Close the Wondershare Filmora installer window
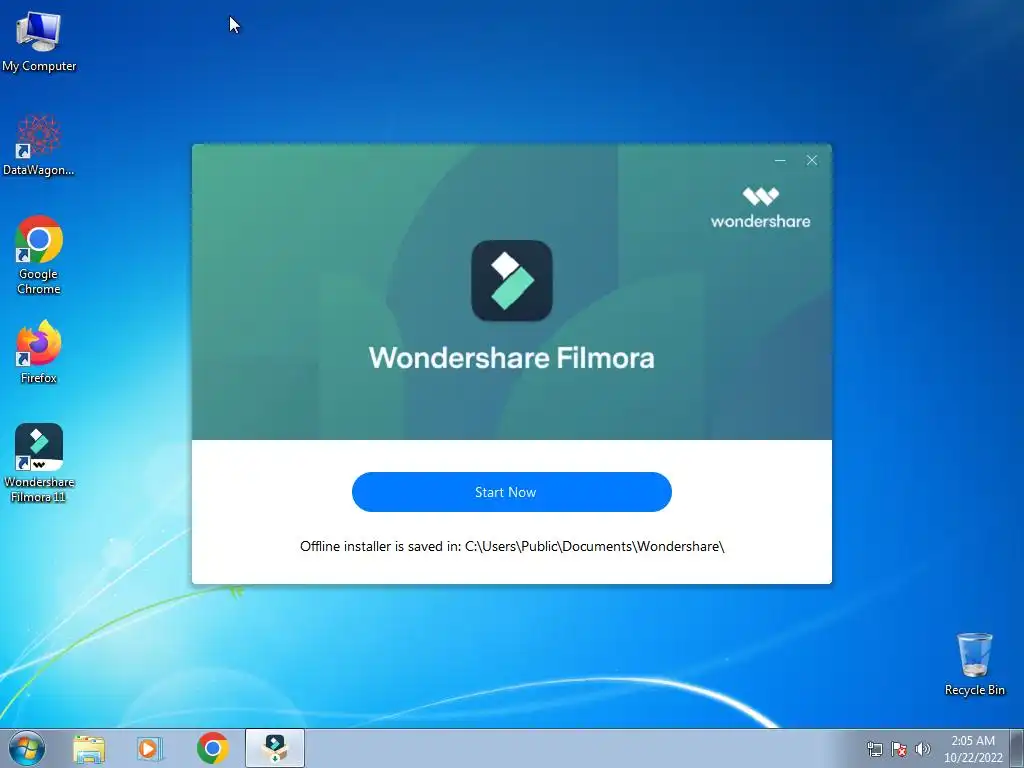Image resolution: width=1024 pixels, height=768 pixels. (812, 160)
